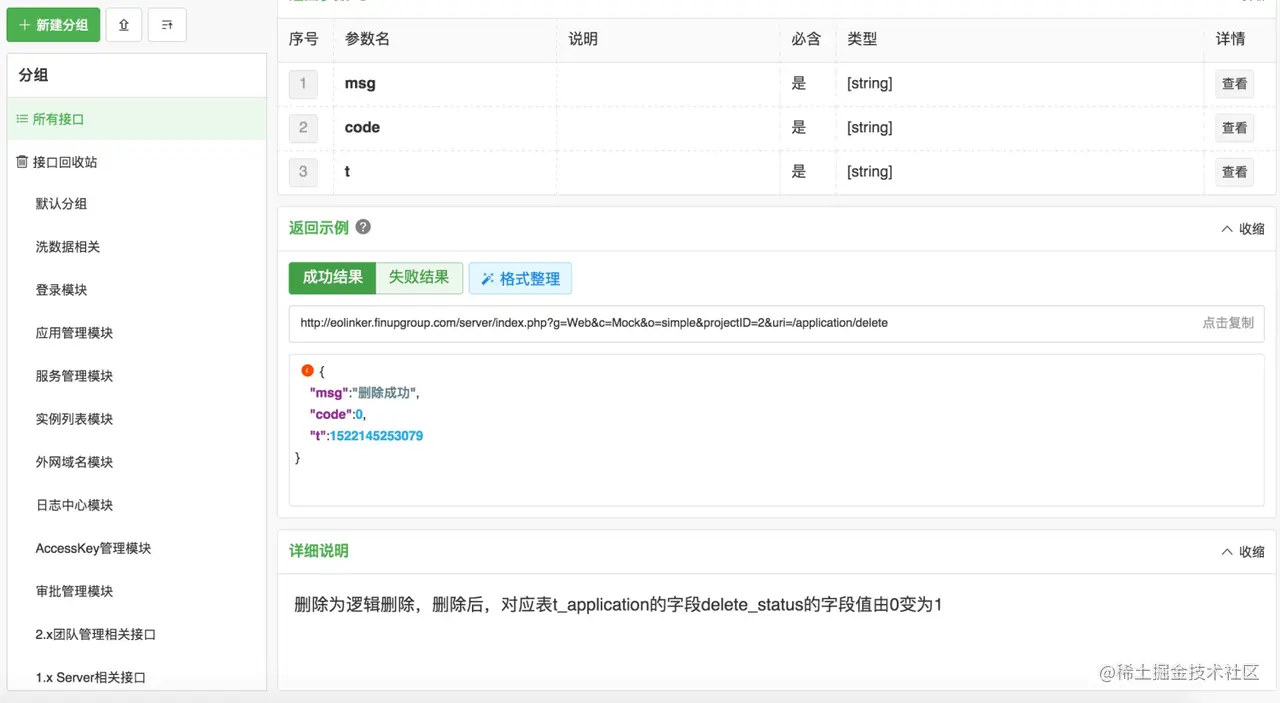Collapse the 返回示例 section with 收缩
1280x703 pixels.
point(1243,229)
